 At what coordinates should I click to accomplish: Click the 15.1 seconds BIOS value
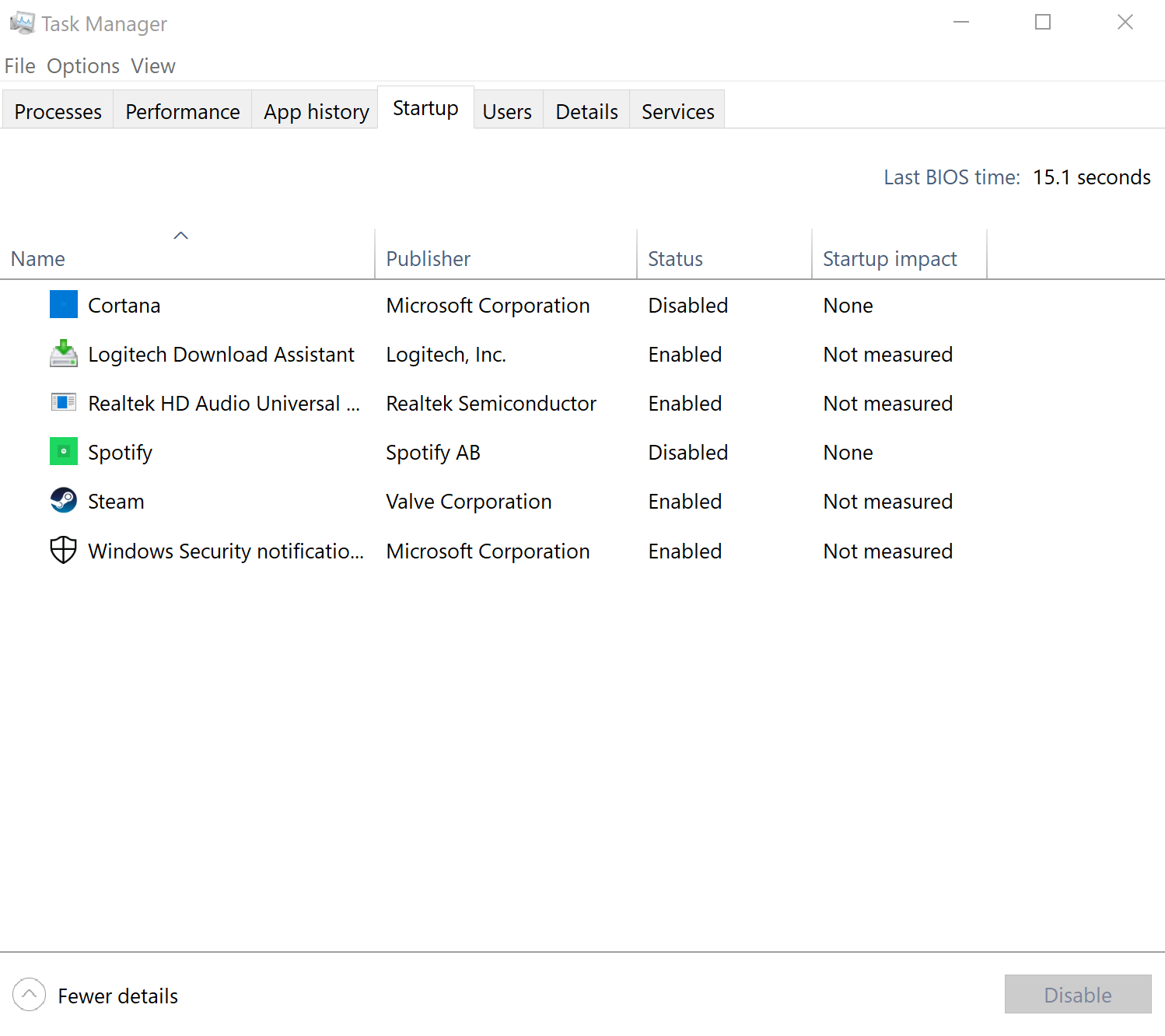[1092, 177]
